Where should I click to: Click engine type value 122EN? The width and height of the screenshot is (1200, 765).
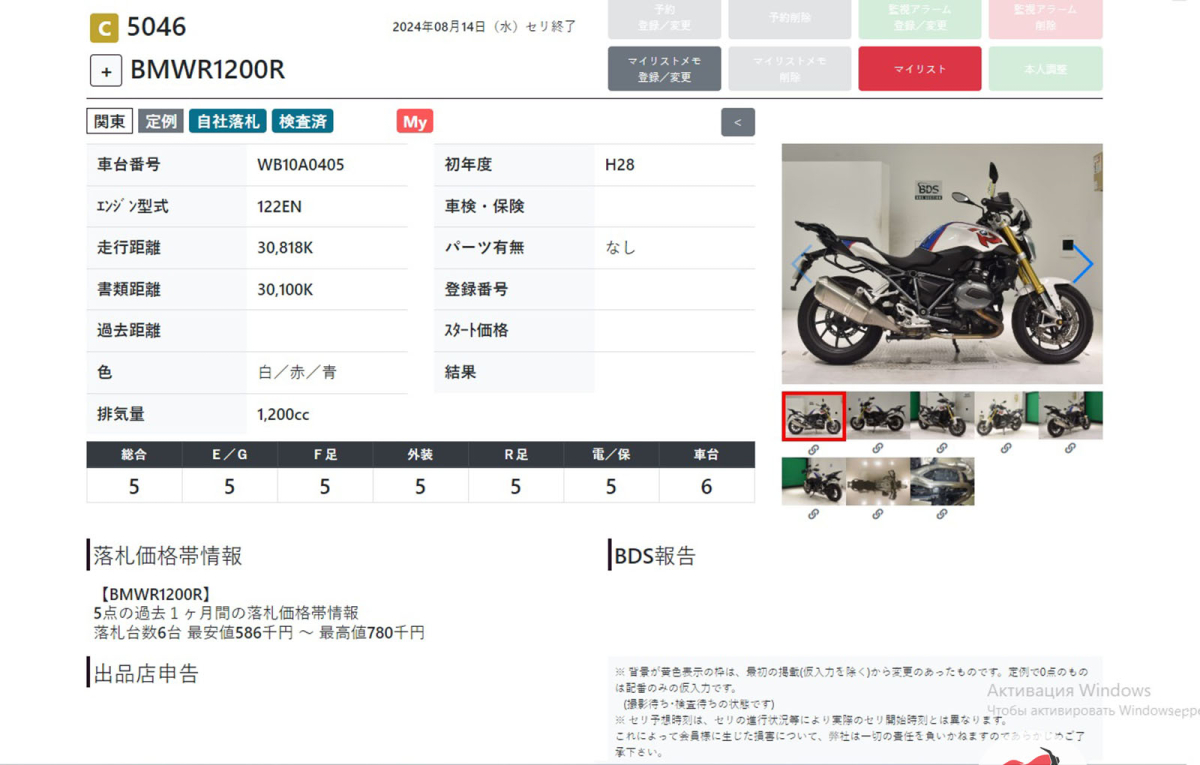[279, 207]
